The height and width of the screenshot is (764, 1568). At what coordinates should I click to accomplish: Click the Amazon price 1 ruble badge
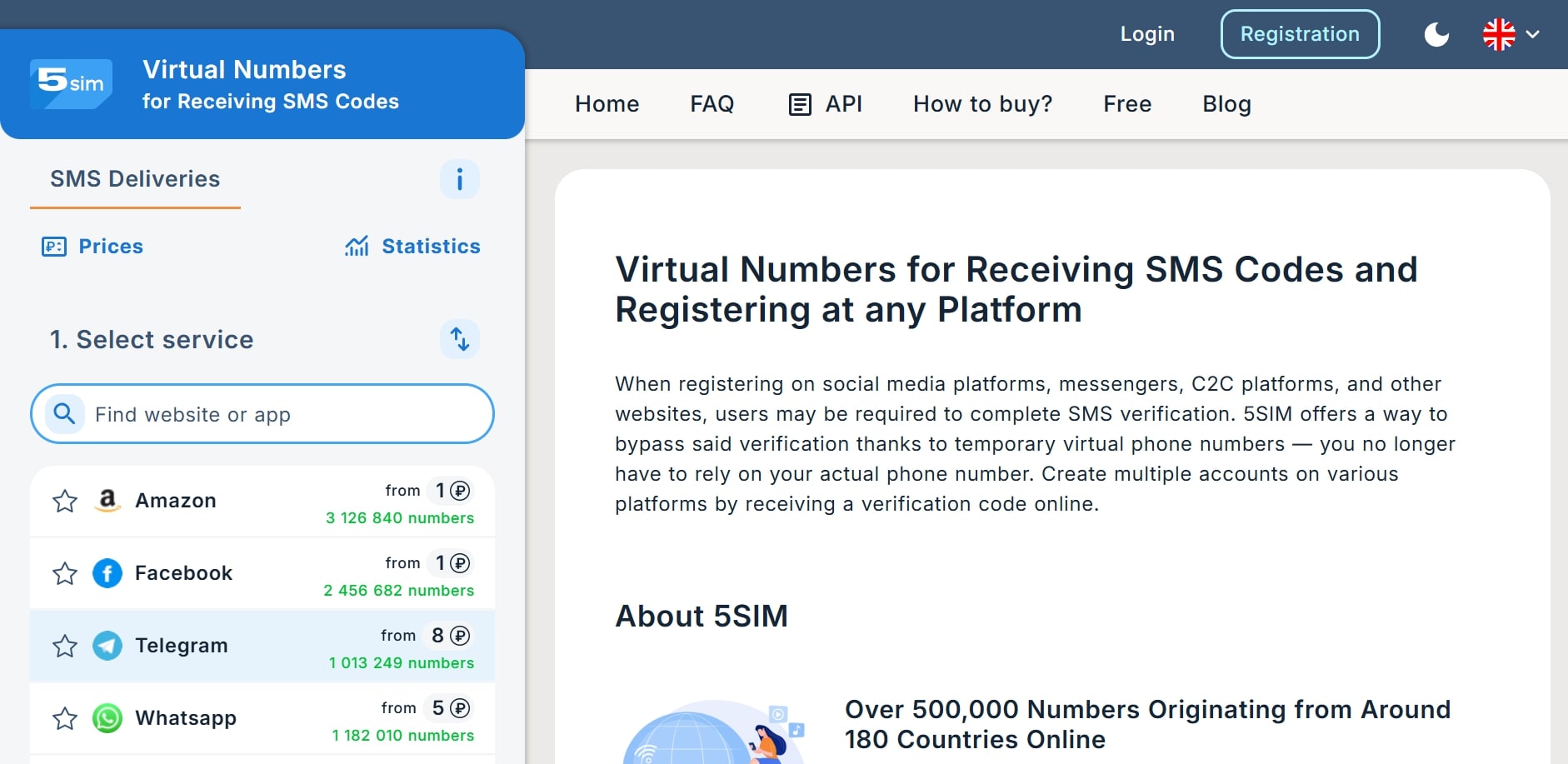[x=452, y=491]
